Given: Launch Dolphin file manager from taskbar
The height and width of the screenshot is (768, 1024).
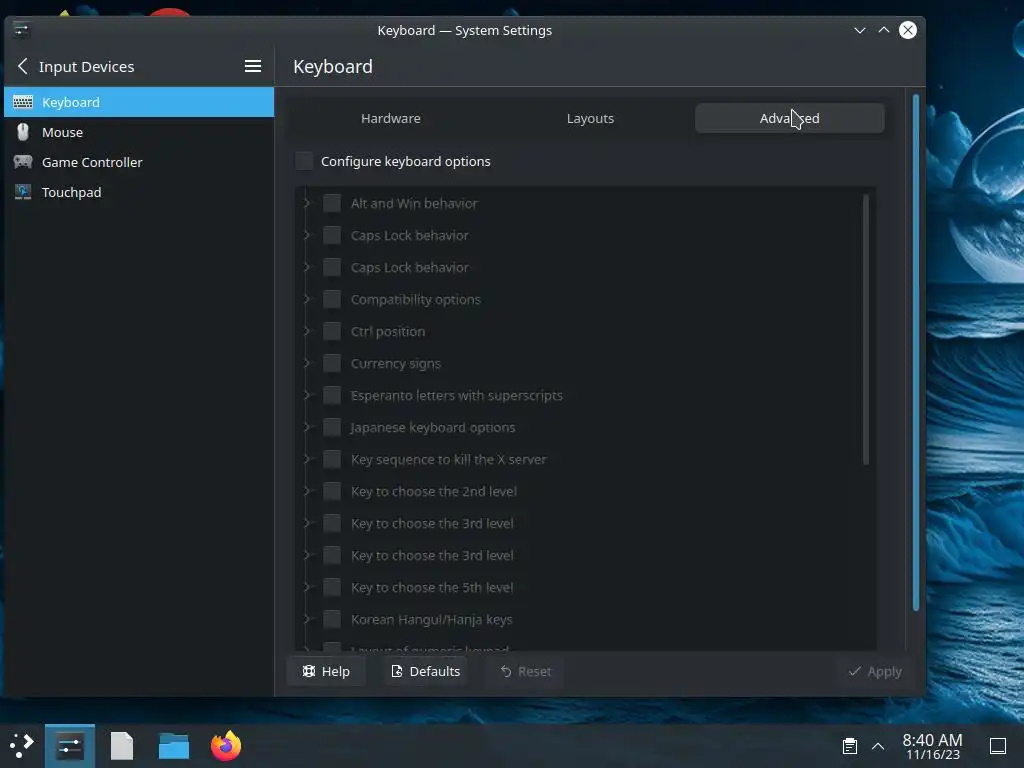Looking at the screenshot, I should tap(174, 746).
